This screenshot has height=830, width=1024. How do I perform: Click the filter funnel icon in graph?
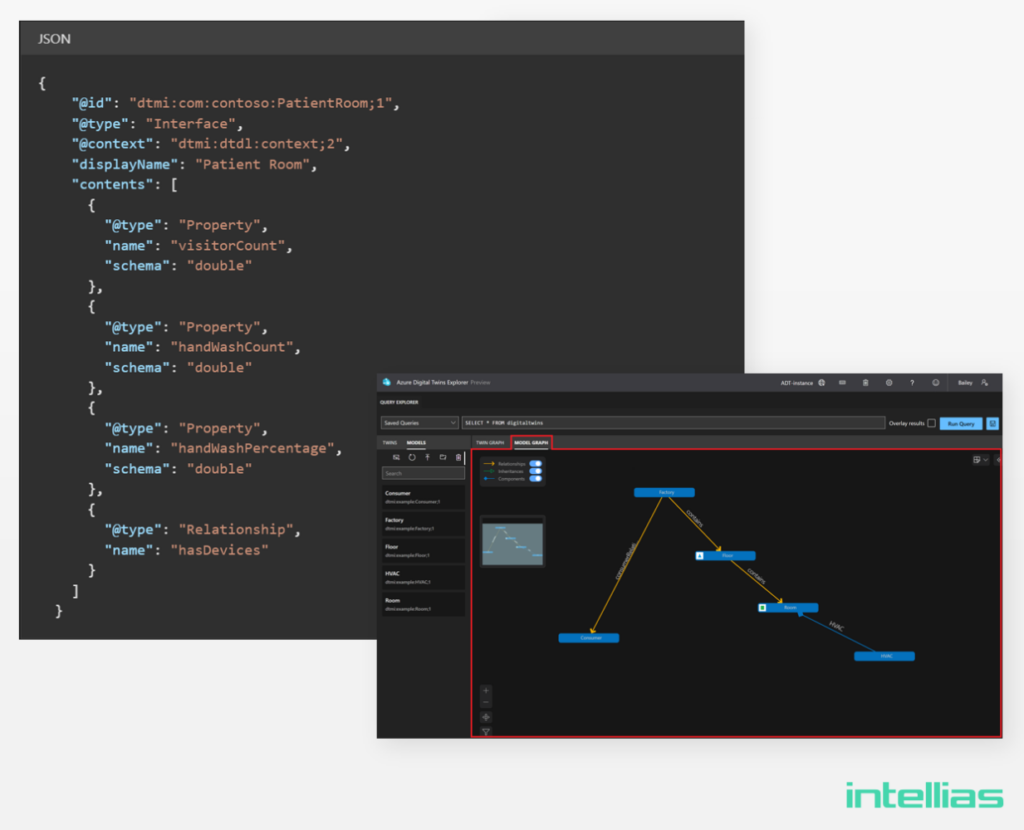pos(486,731)
